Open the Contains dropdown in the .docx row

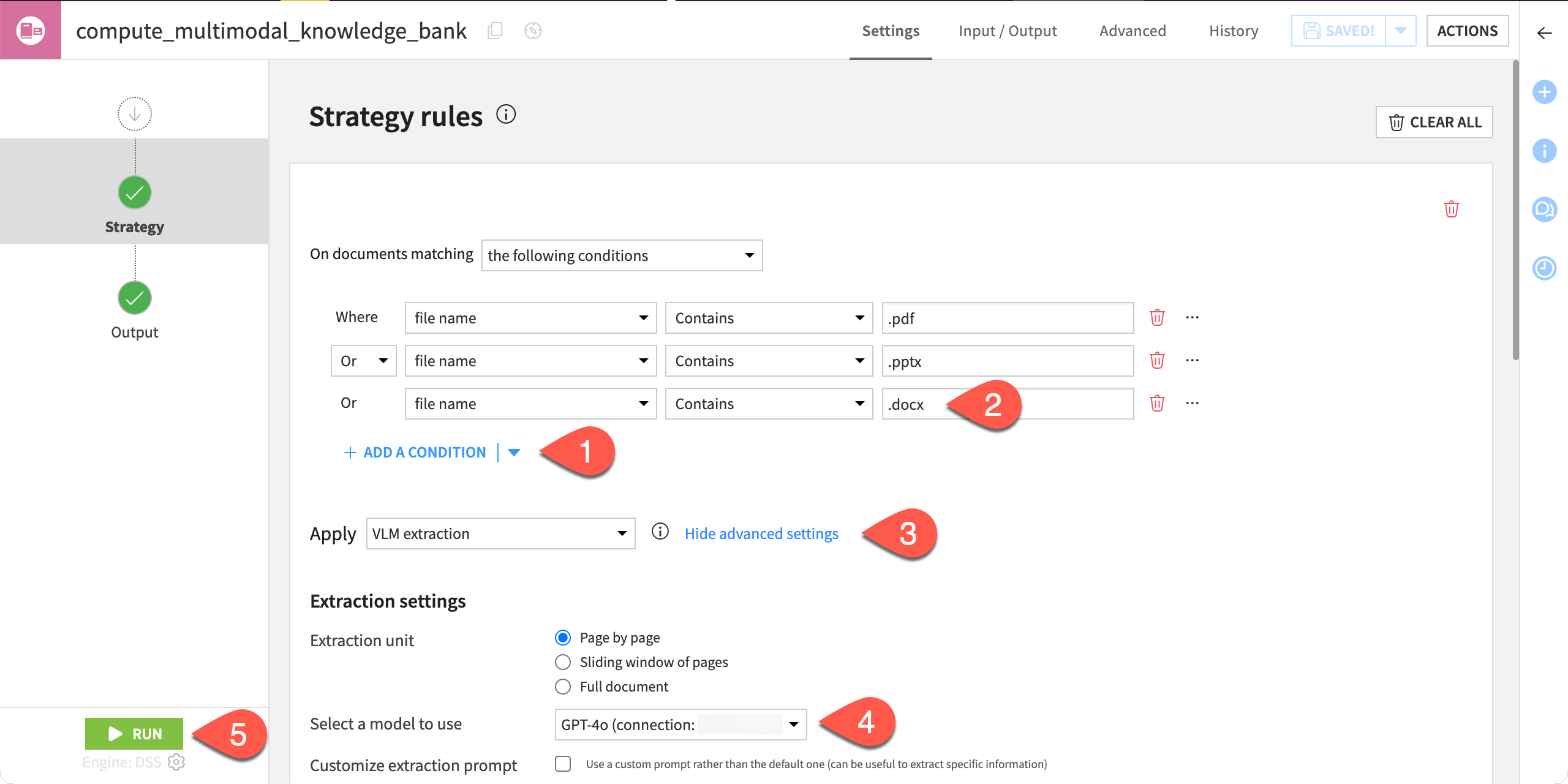[x=769, y=404]
